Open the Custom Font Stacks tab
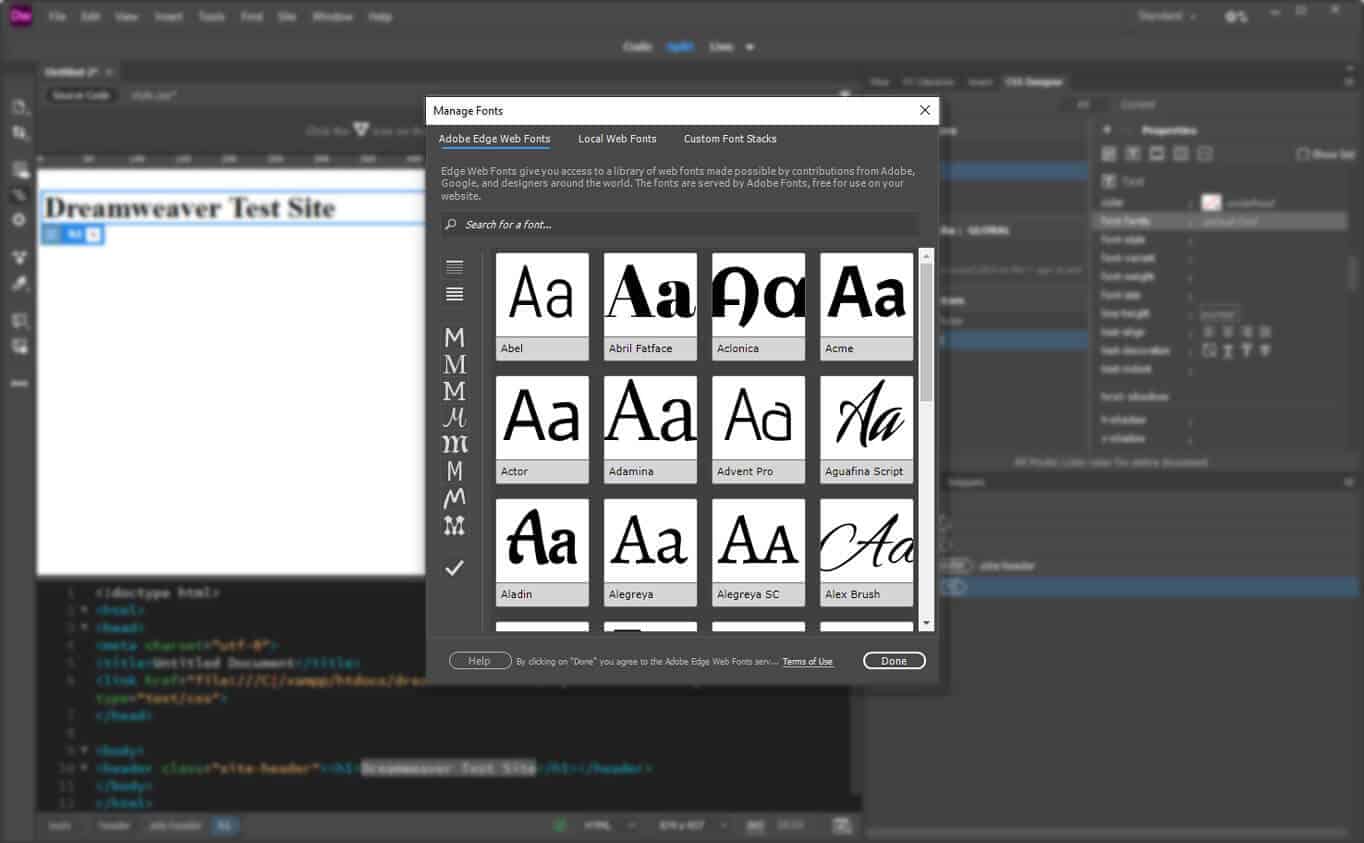 (x=730, y=139)
